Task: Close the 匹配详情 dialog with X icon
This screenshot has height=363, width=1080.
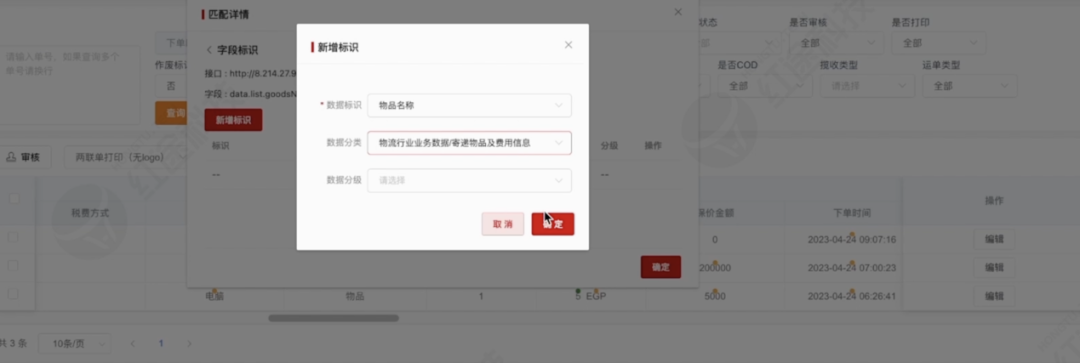Action: [678, 12]
